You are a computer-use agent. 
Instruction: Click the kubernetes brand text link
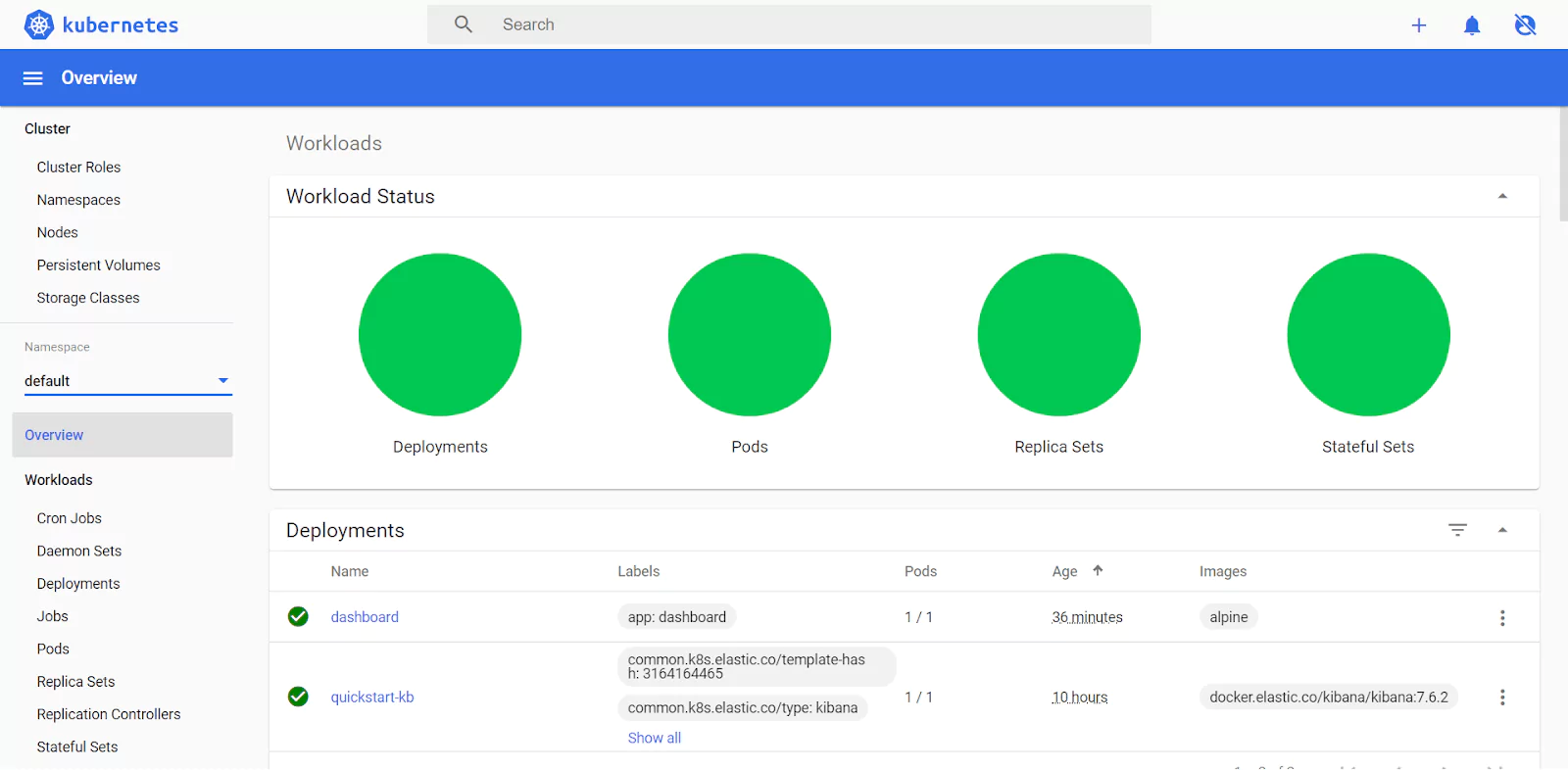(x=121, y=25)
